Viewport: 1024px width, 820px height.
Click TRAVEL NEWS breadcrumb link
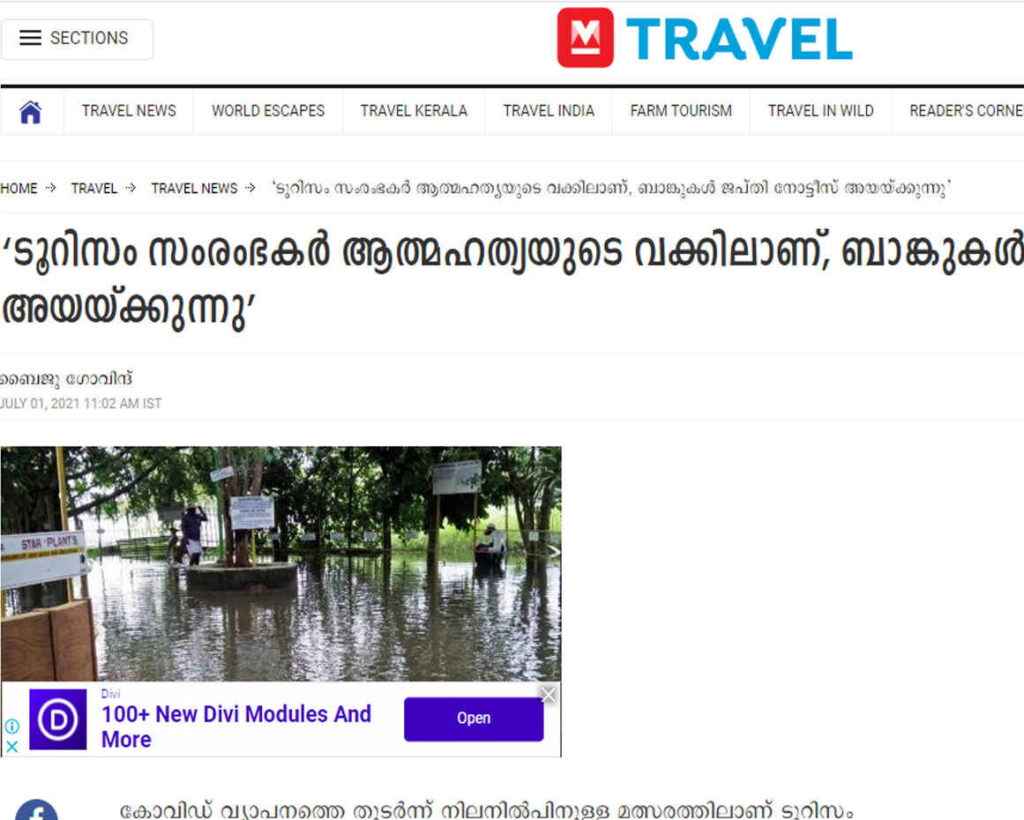(194, 189)
